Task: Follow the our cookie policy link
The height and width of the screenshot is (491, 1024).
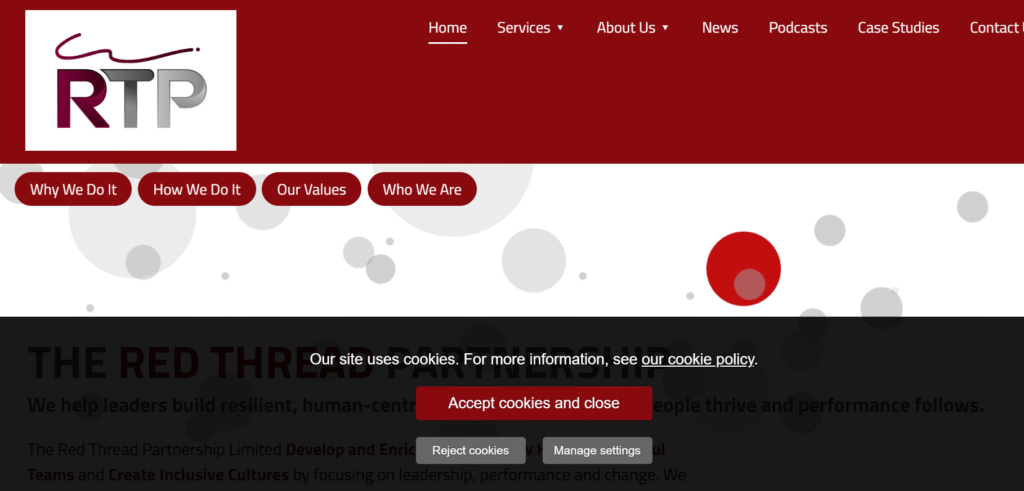Action: coord(697,359)
